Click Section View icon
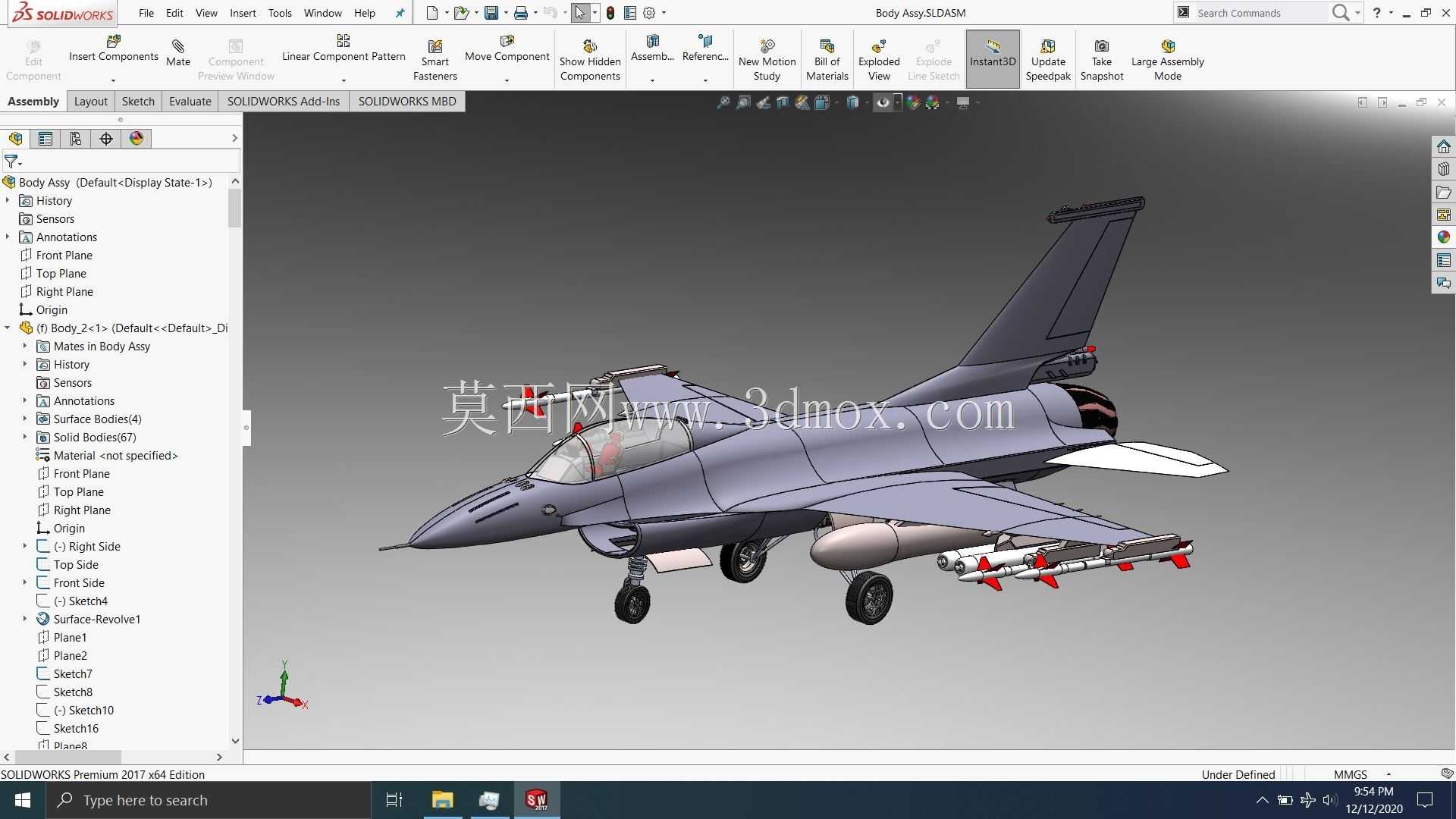 (783, 102)
